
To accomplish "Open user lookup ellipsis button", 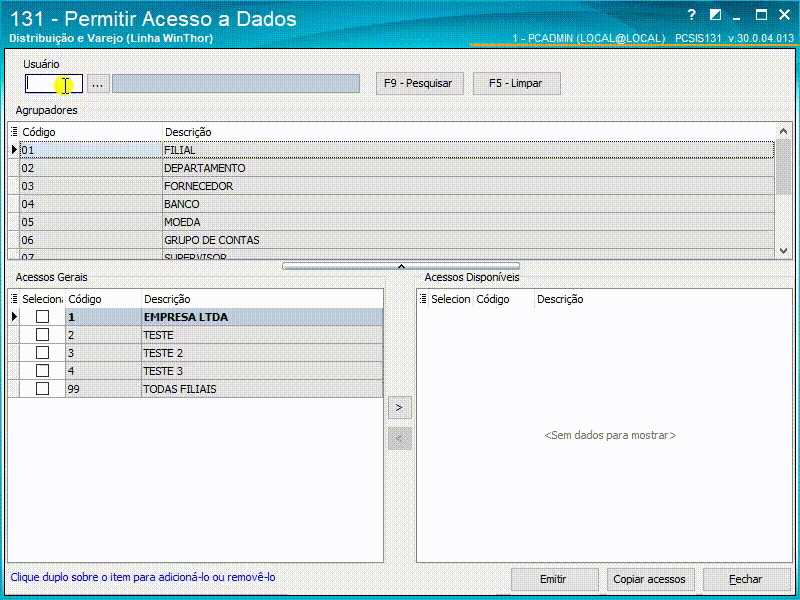I will coord(98,84).
